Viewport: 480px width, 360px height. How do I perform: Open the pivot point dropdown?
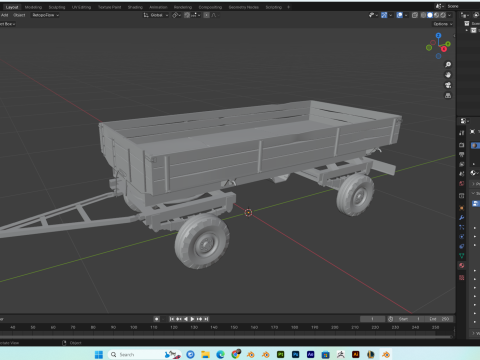[176, 15]
